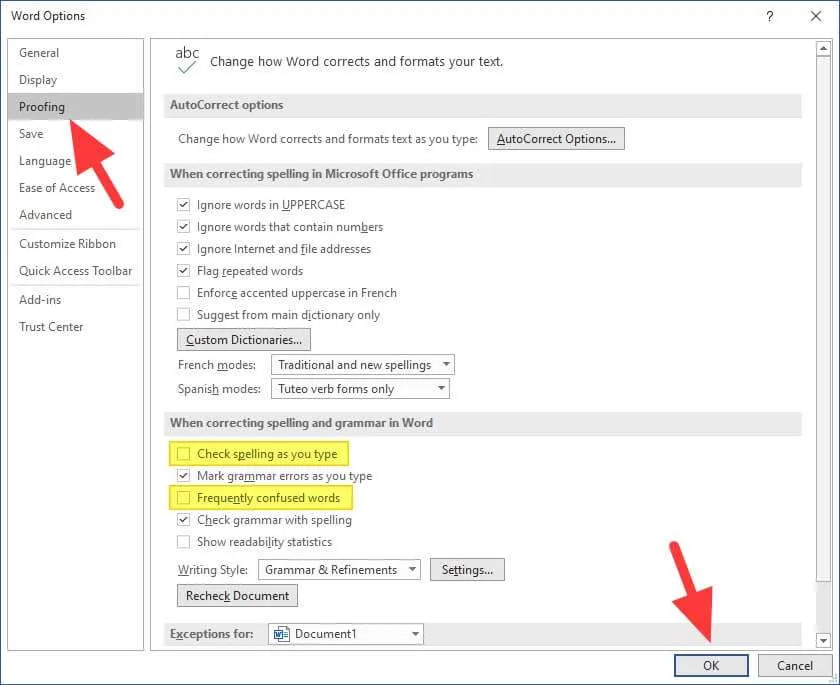Open the French modes dropdown
Screen dimensions: 840x685
363,365
